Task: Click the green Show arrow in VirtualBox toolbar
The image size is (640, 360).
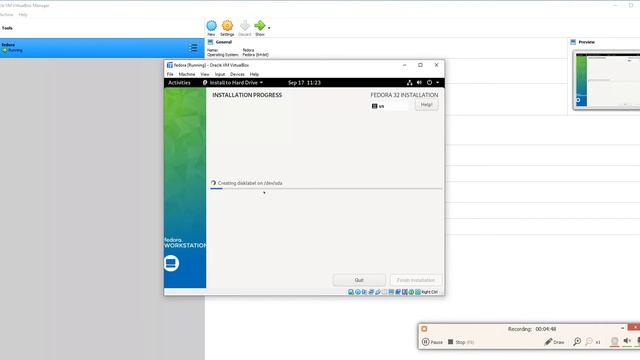Action: tap(260, 26)
